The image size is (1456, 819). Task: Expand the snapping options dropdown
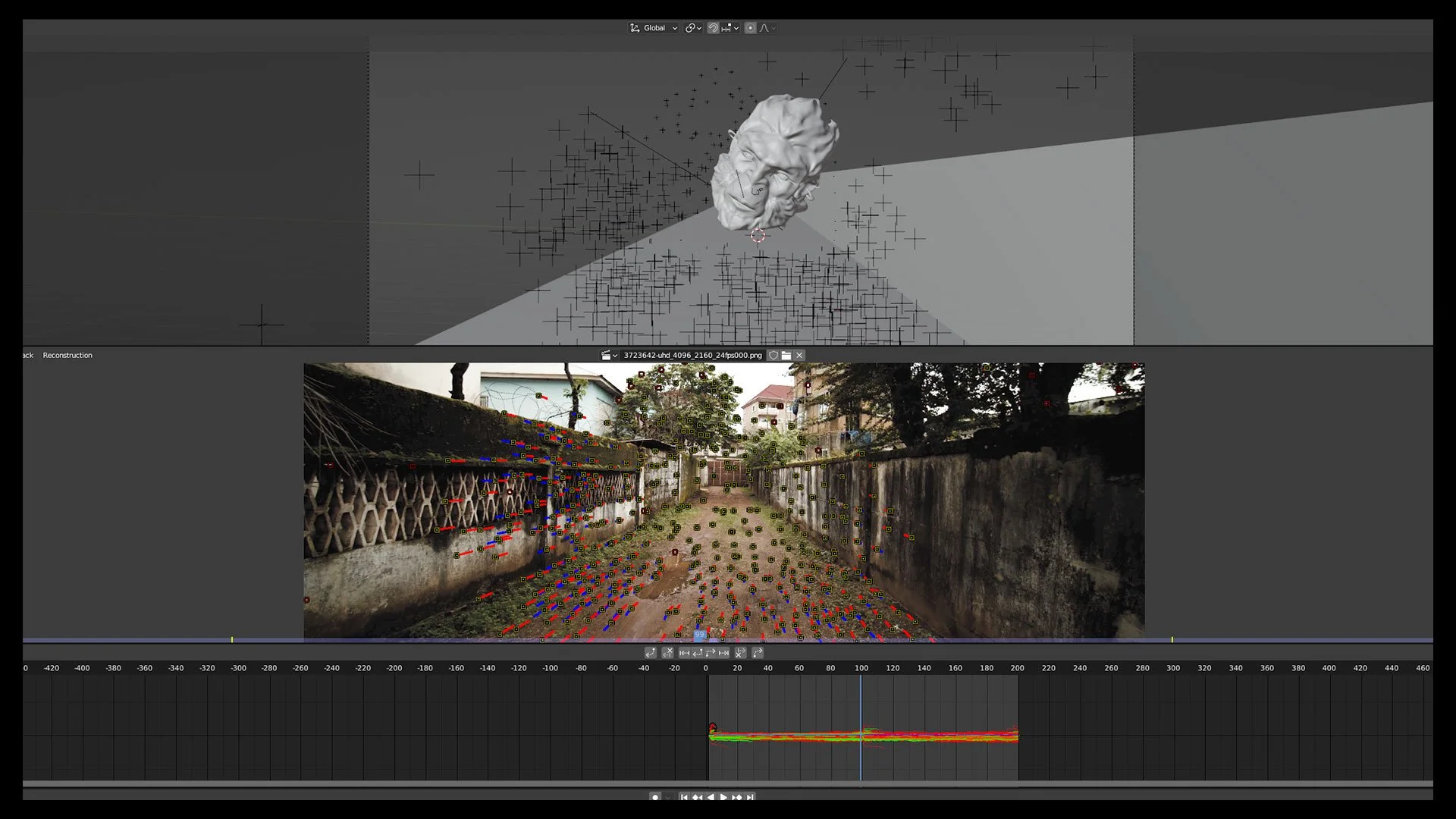tap(730, 28)
